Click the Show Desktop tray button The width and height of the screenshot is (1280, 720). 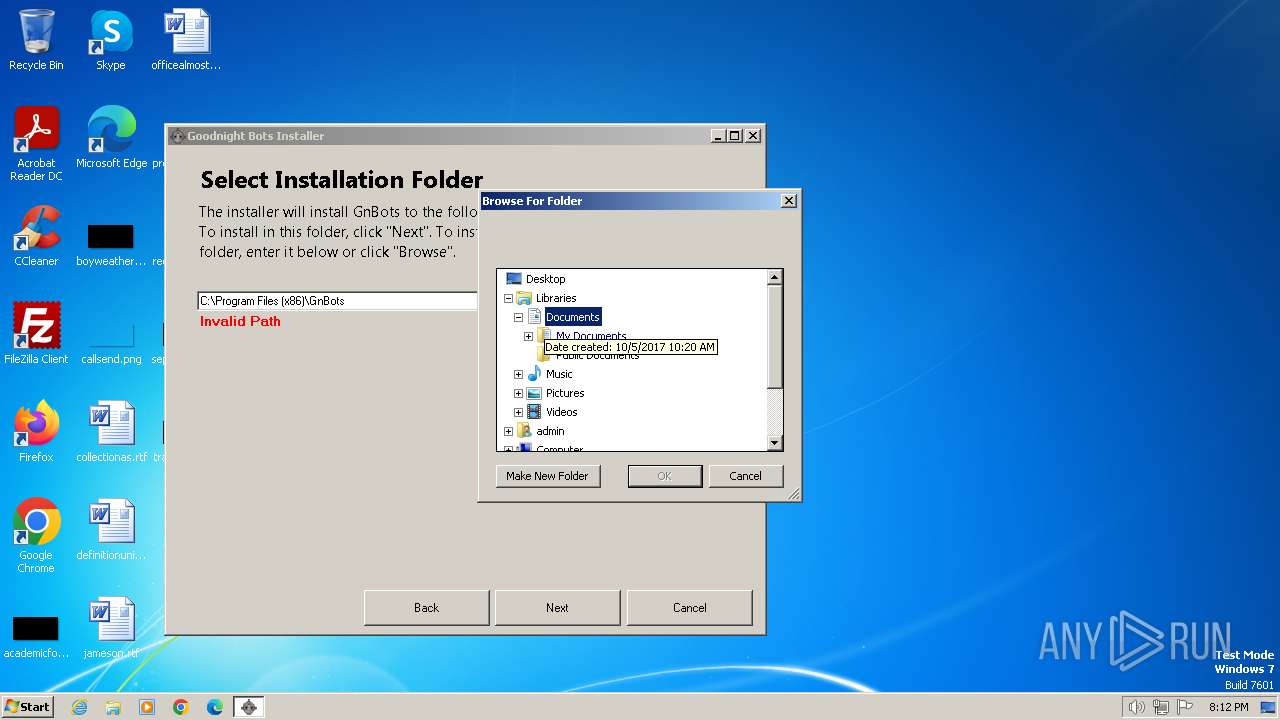click(x=1268, y=707)
